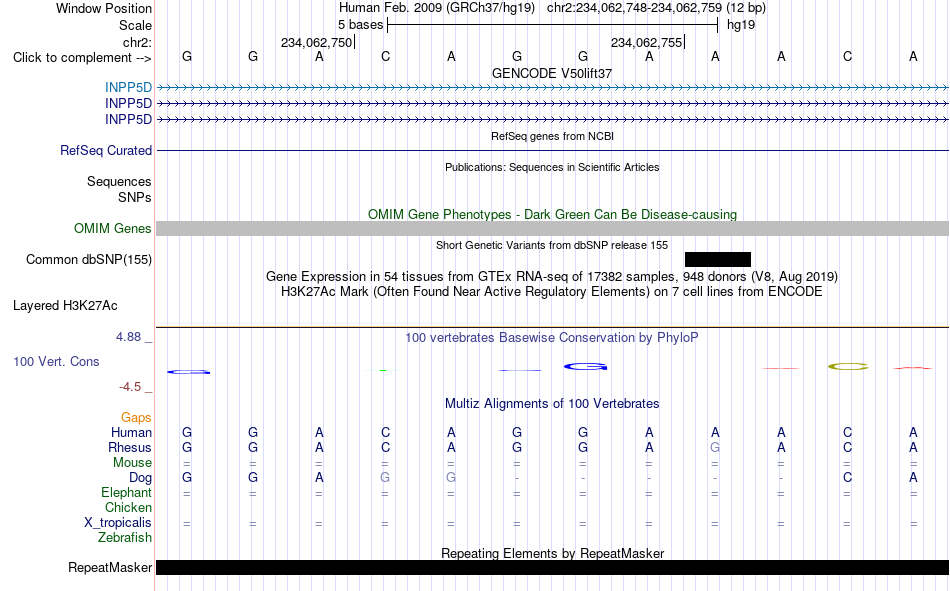The width and height of the screenshot is (950, 591).
Task: Click the Dog species label
Action: 141,478
